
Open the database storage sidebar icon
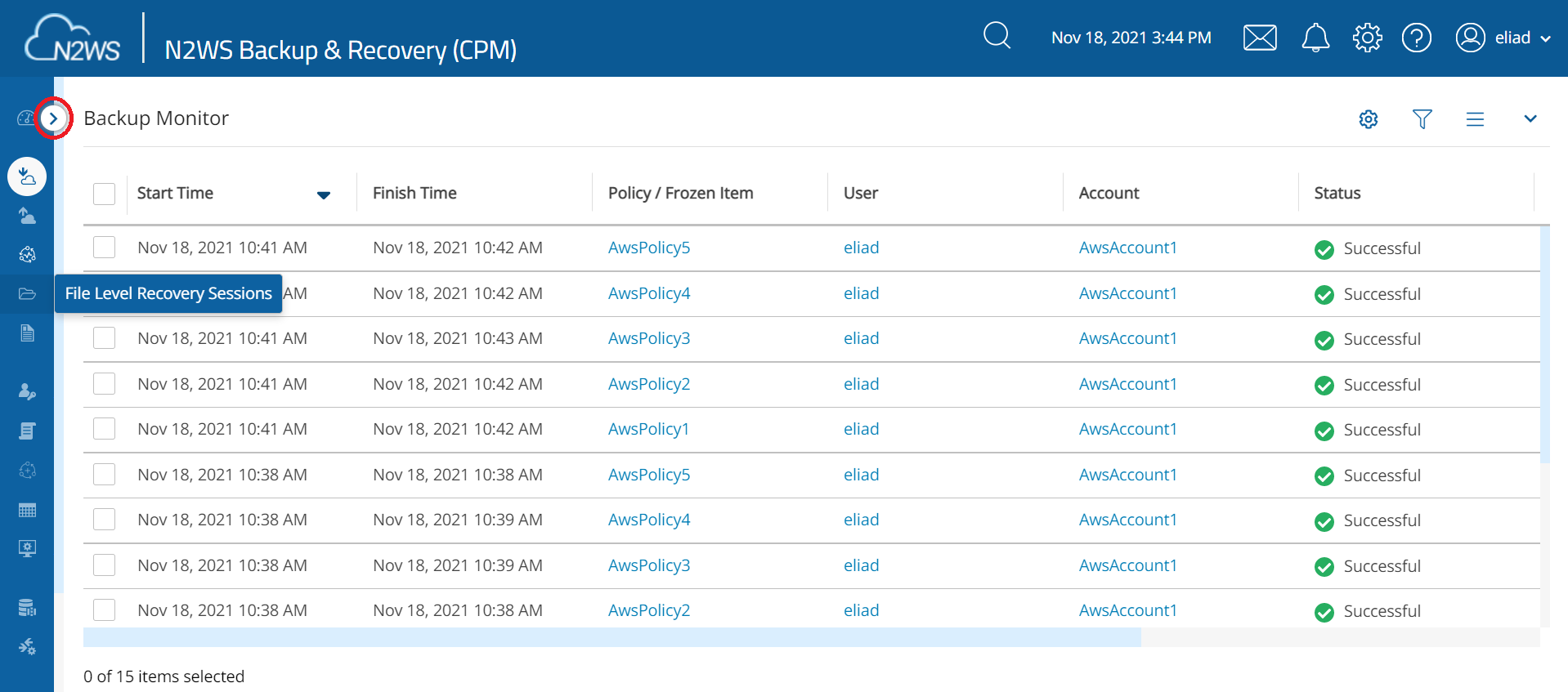click(27, 608)
